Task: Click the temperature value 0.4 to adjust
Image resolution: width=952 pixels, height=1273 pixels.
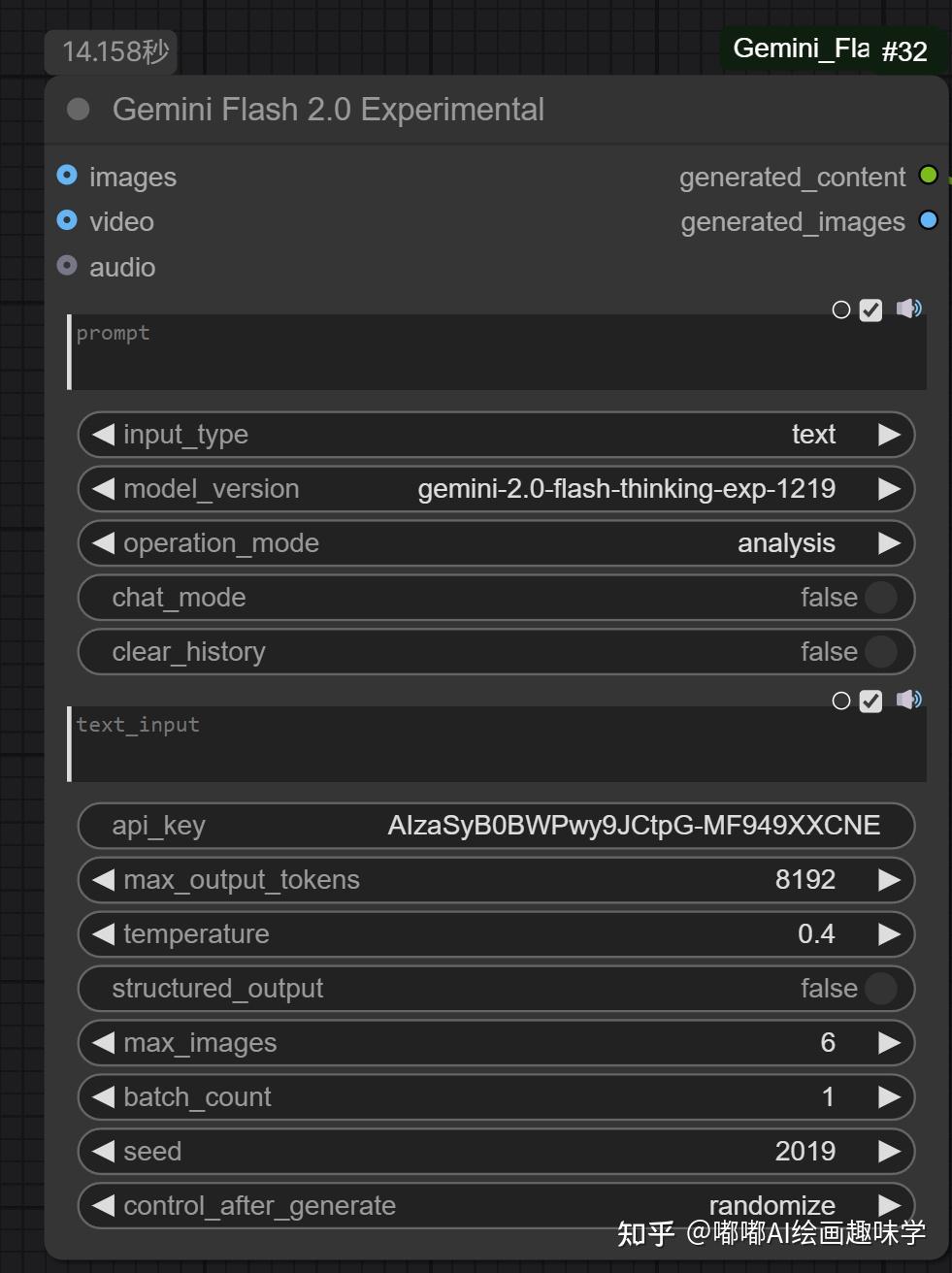Action: (815, 933)
